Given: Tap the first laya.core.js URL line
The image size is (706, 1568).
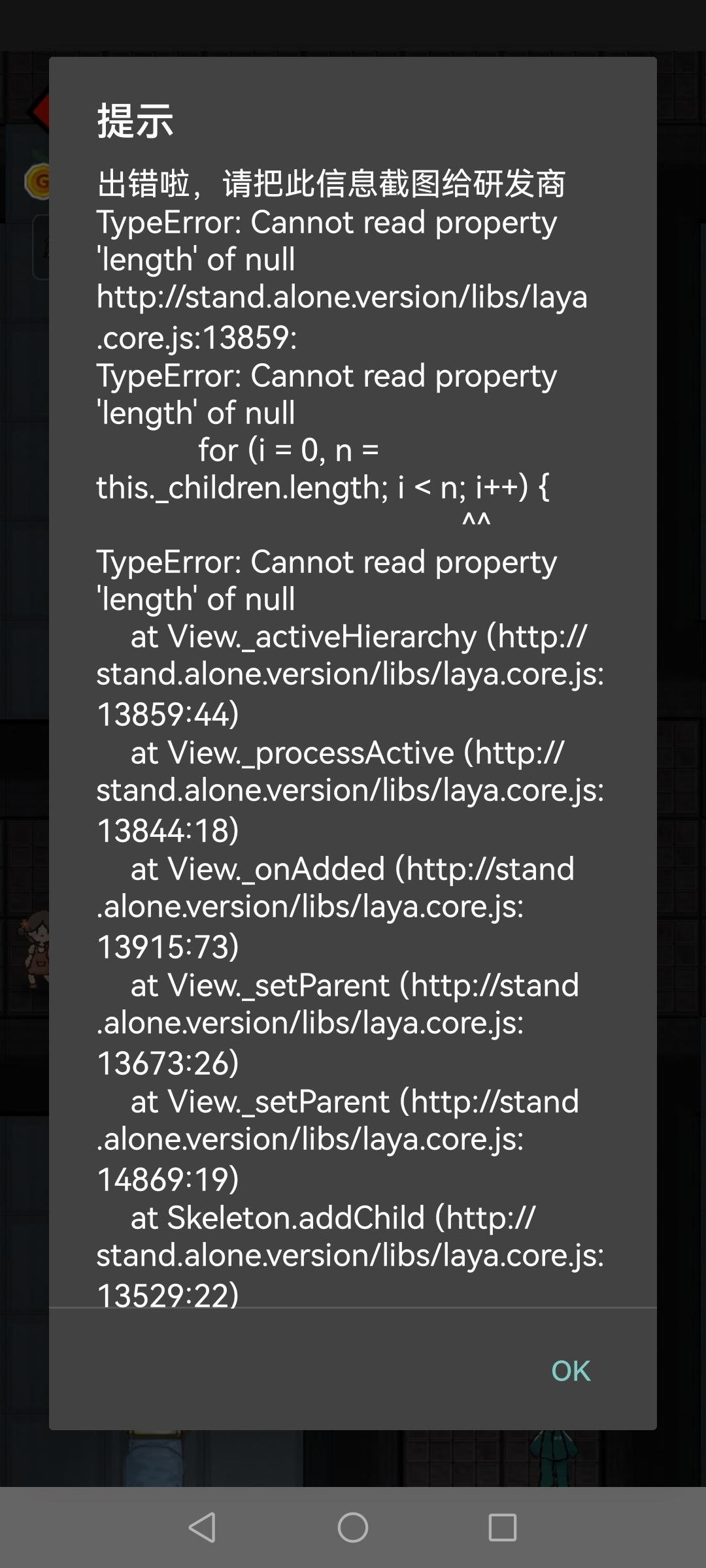Looking at the screenshot, I should click(x=341, y=297).
